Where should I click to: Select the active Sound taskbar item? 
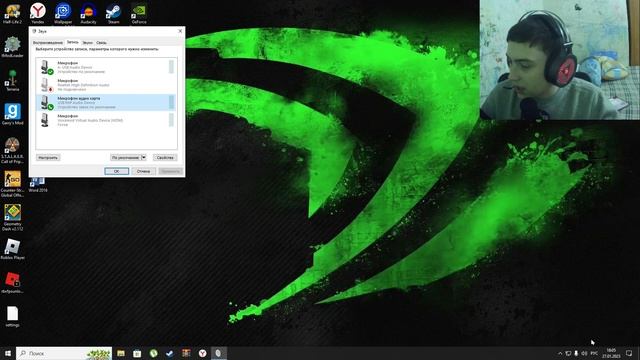click(x=219, y=353)
